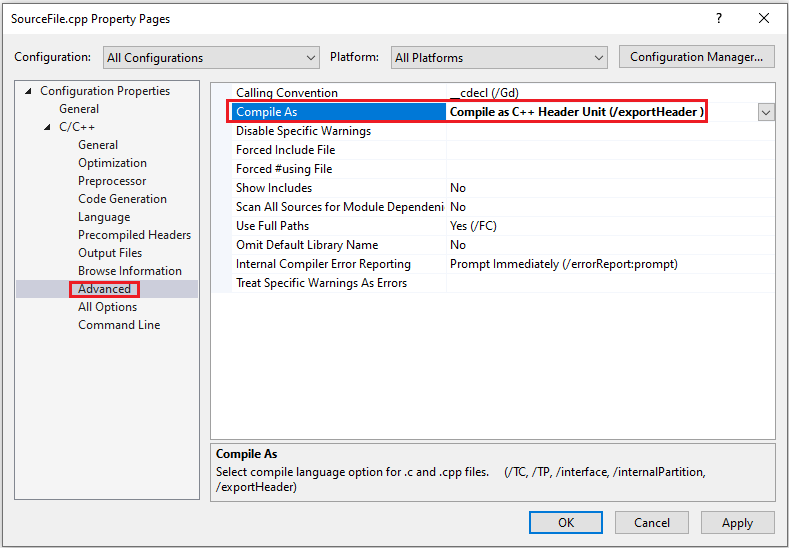
Task: Close the SourceFile.cpp Property Pages dialog
Action: (x=764, y=19)
